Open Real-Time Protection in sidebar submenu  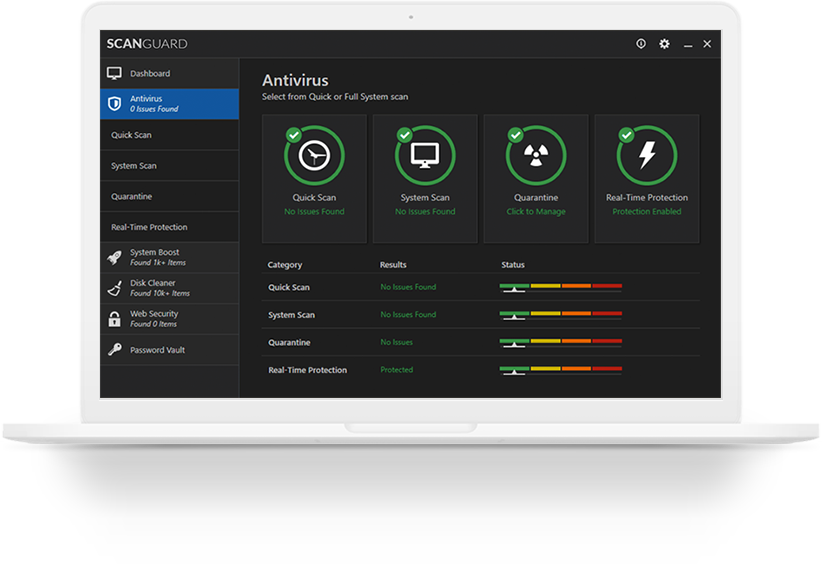(169, 227)
